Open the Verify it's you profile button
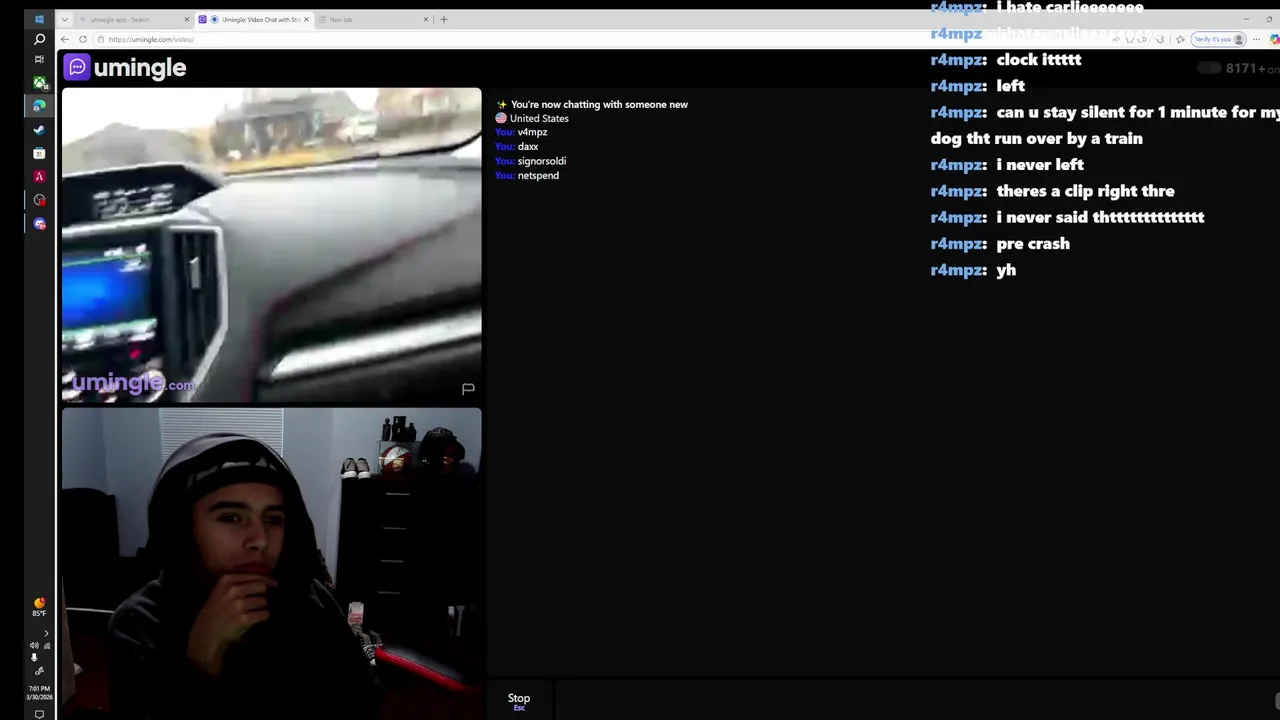 click(1218, 39)
